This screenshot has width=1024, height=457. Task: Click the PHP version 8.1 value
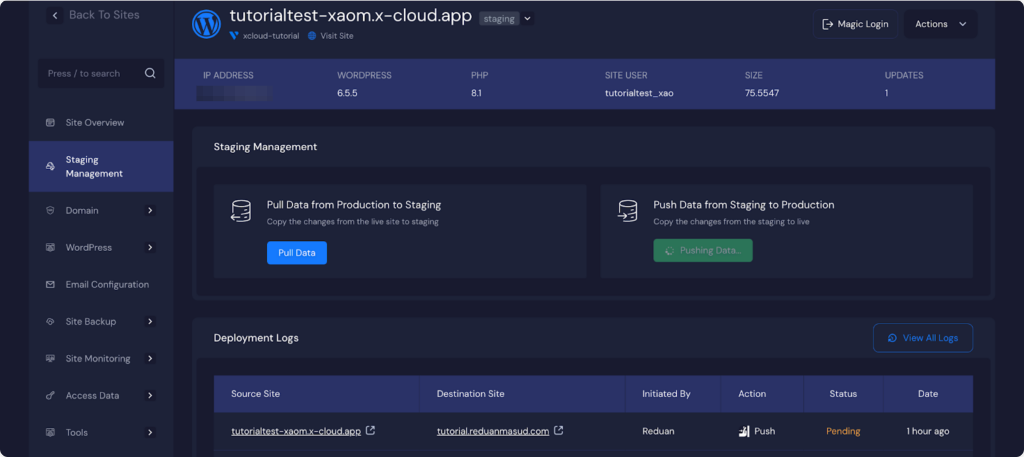(476, 93)
